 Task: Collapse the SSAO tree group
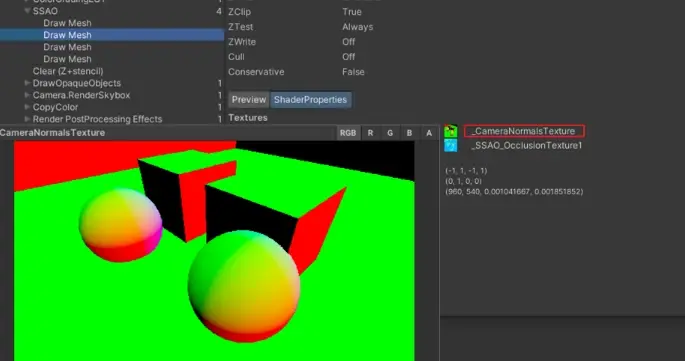click(x=28, y=11)
